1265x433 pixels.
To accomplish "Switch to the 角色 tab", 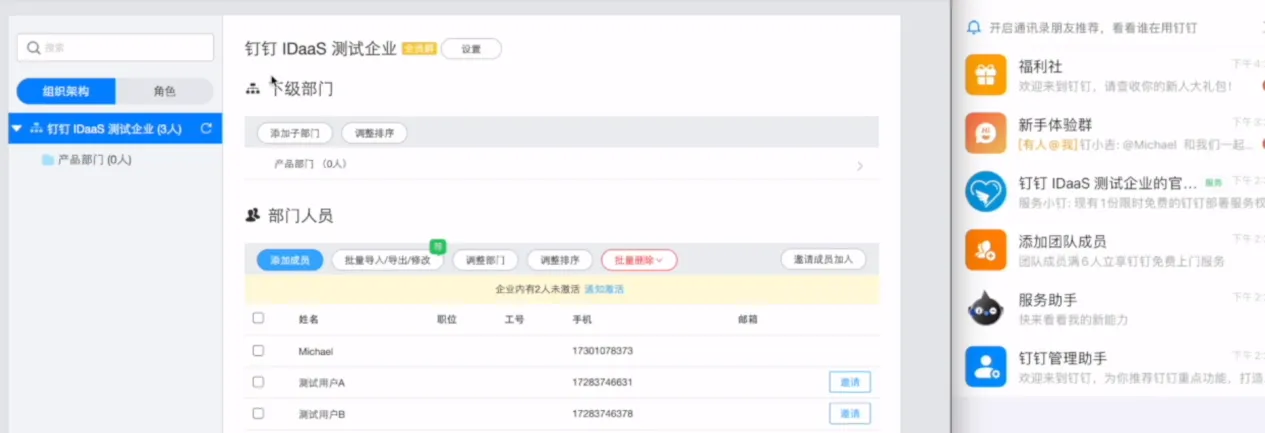I will [165, 91].
